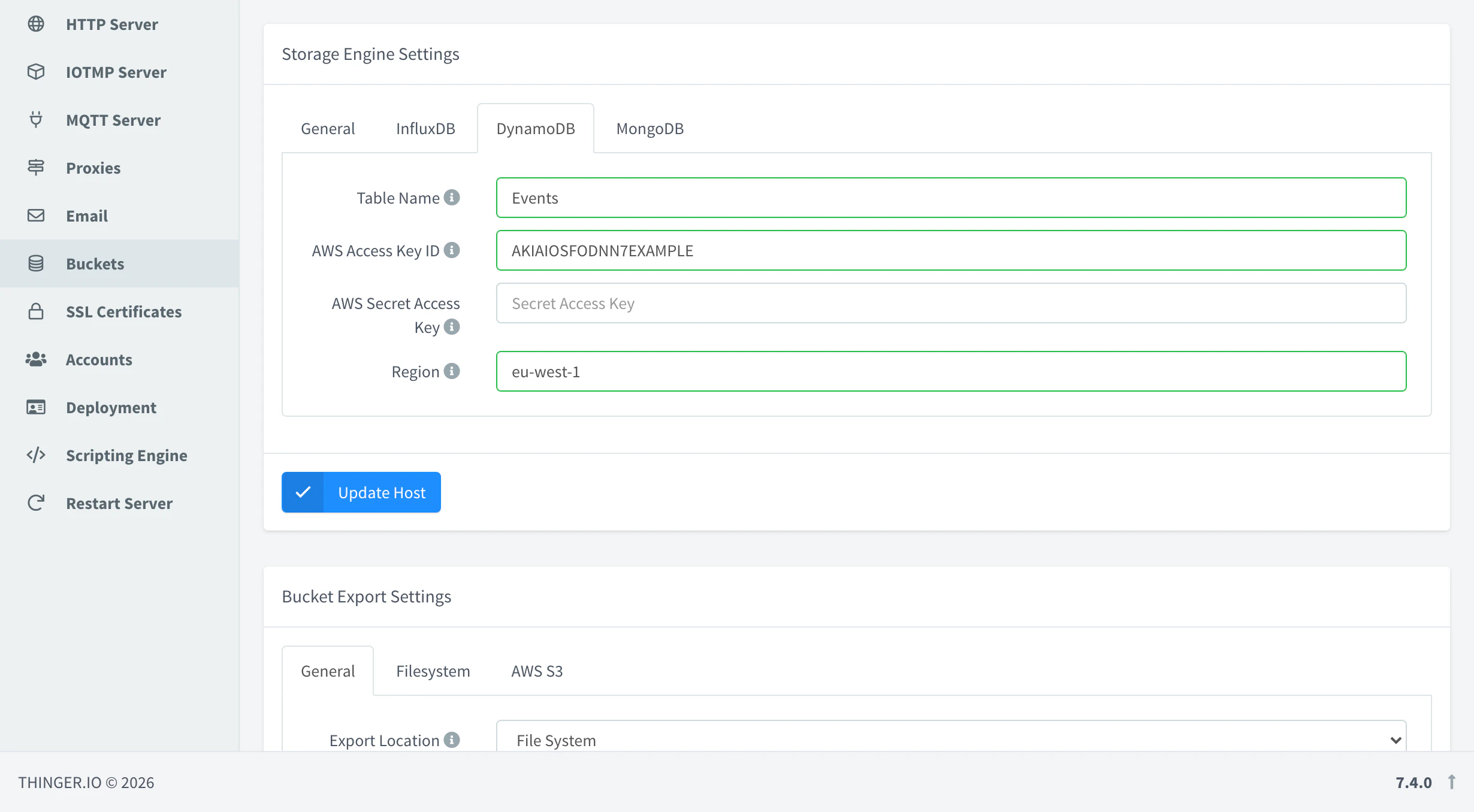
Task: Show info tooltip for Table Name
Action: [x=452, y=197]
